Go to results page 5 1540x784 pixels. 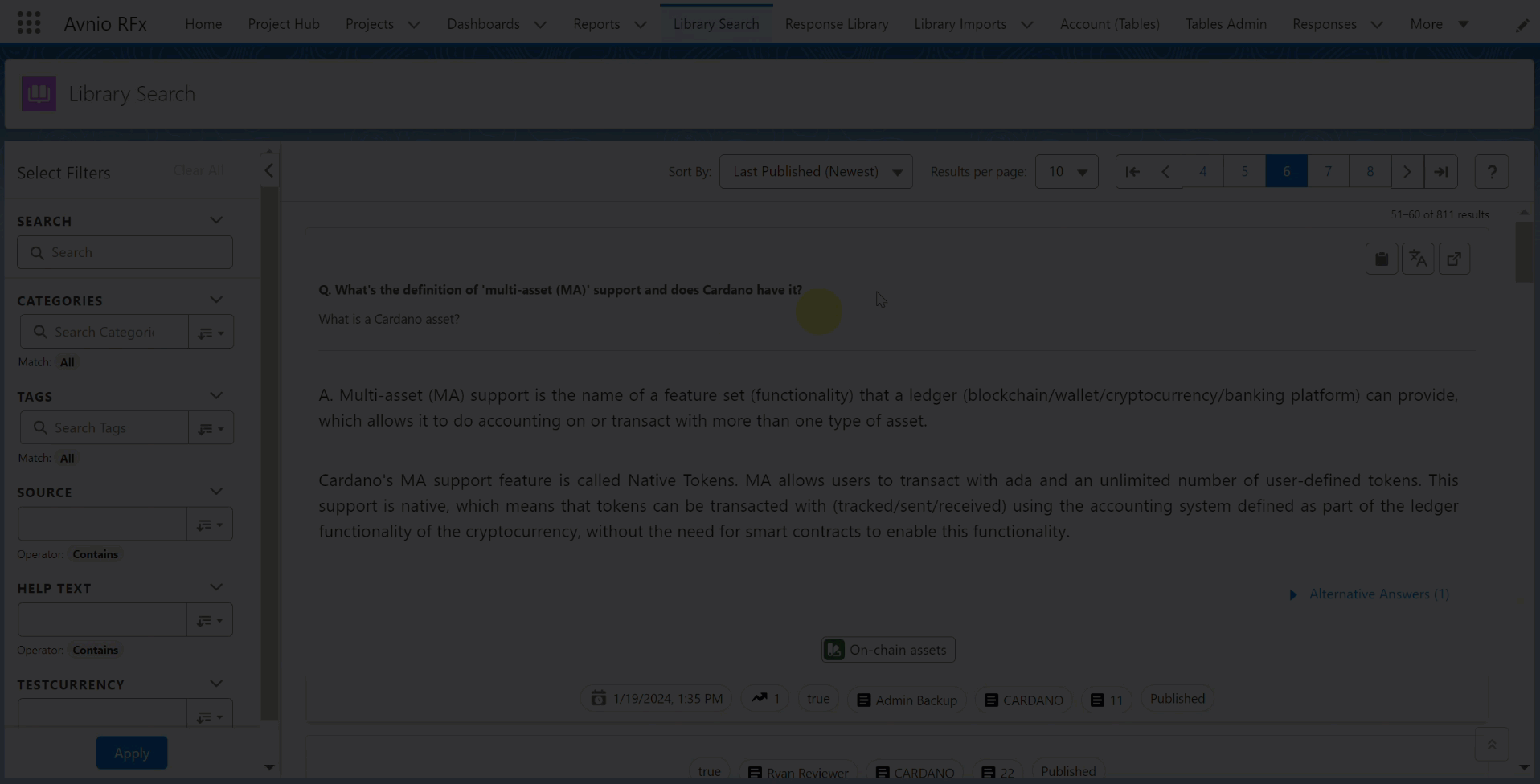[x=1244, y=171]
